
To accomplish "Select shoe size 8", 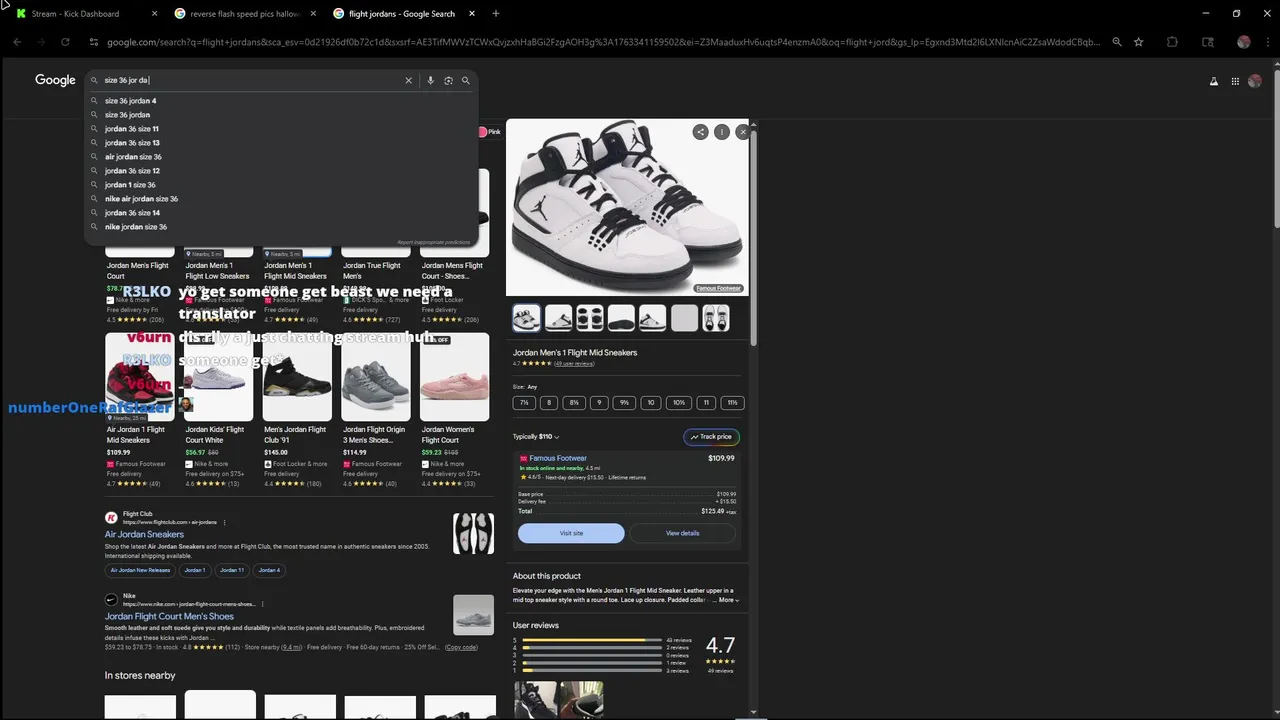I will coord(548,403).
